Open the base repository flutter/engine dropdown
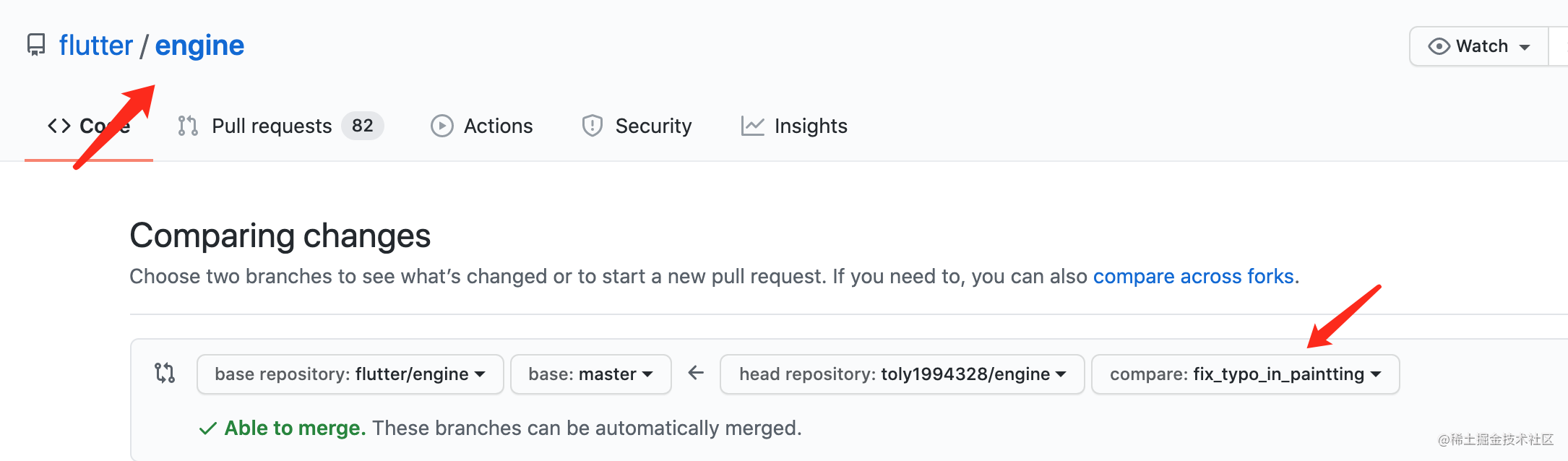 350,374
